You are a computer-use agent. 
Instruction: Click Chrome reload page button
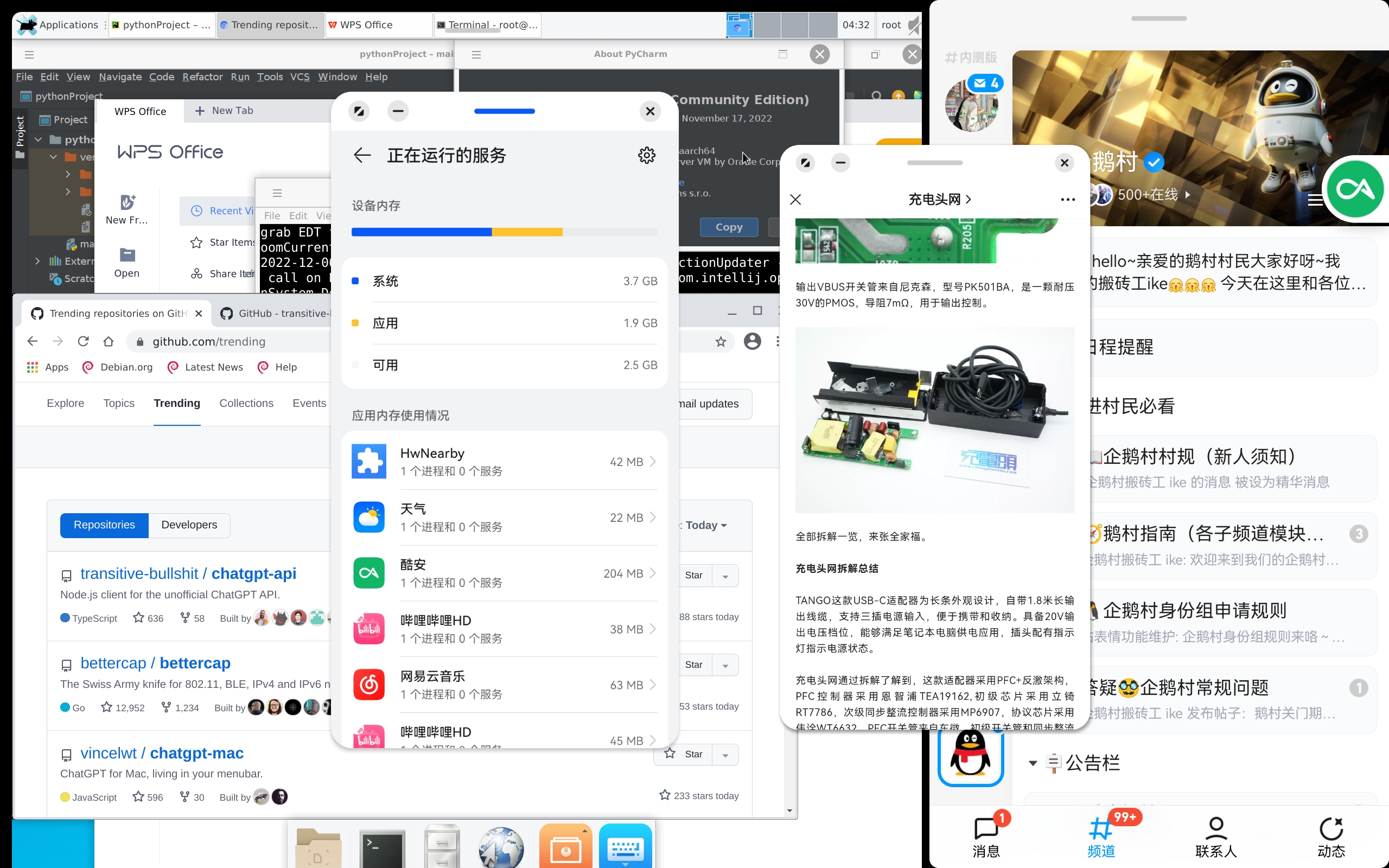[83, 342]
